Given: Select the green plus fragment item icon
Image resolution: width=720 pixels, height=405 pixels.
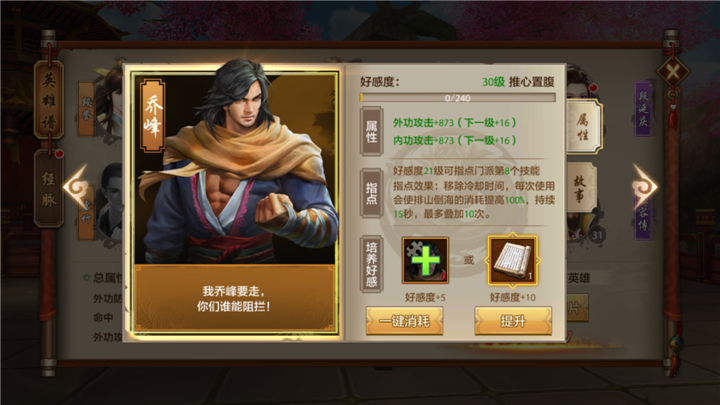Looking at the screenshot, I should click(x=425, y=260).
